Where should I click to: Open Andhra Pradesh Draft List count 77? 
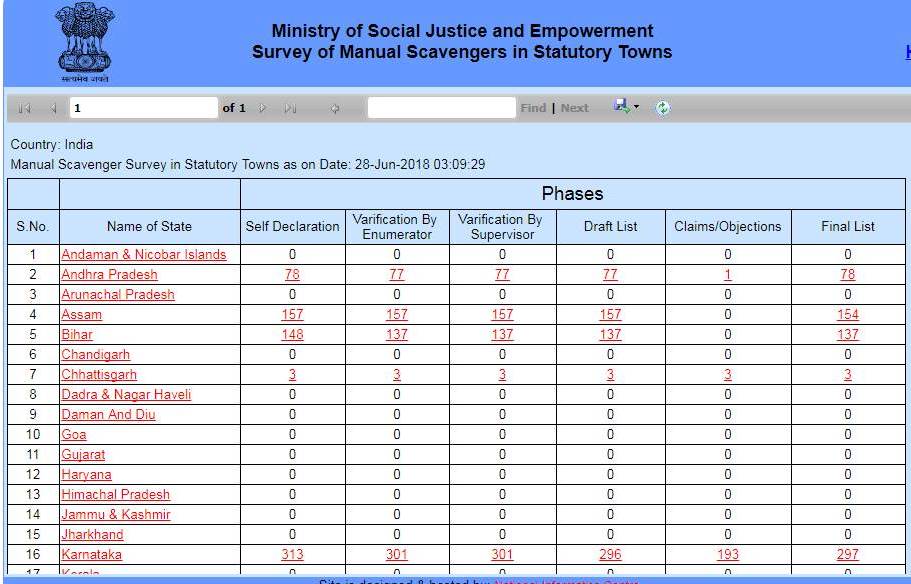610,274
